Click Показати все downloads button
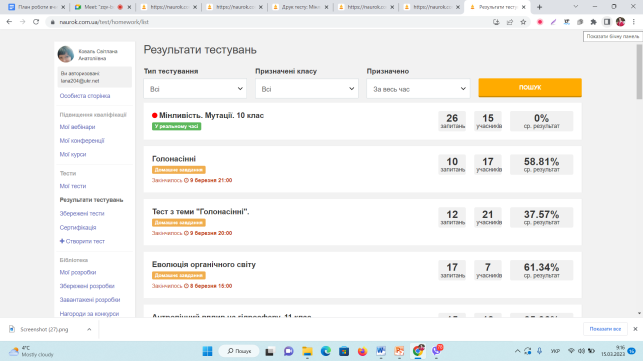The image size is (643, 362). pyautogui.click(x=605, y=329)
